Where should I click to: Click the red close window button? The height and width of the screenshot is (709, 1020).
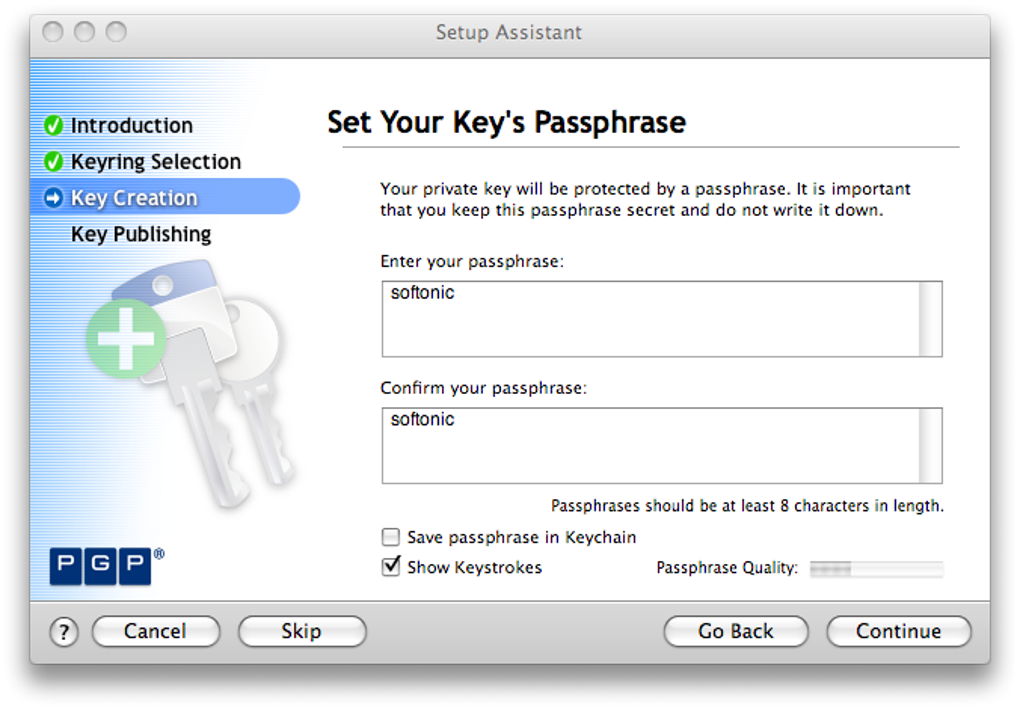click(x=53, y=31)
